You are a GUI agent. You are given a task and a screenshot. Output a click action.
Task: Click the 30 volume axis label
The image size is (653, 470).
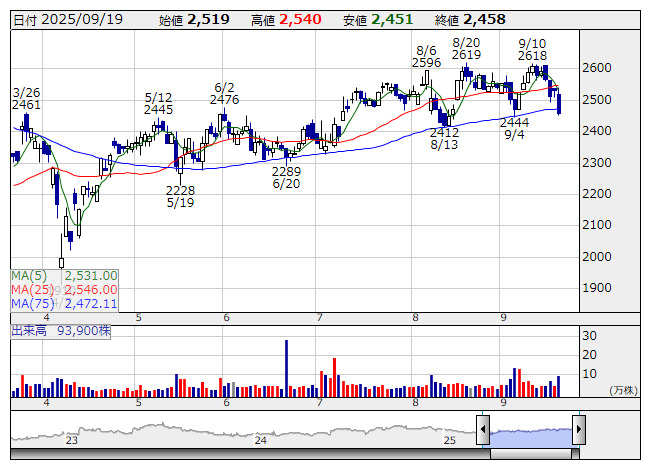(589, 336)
